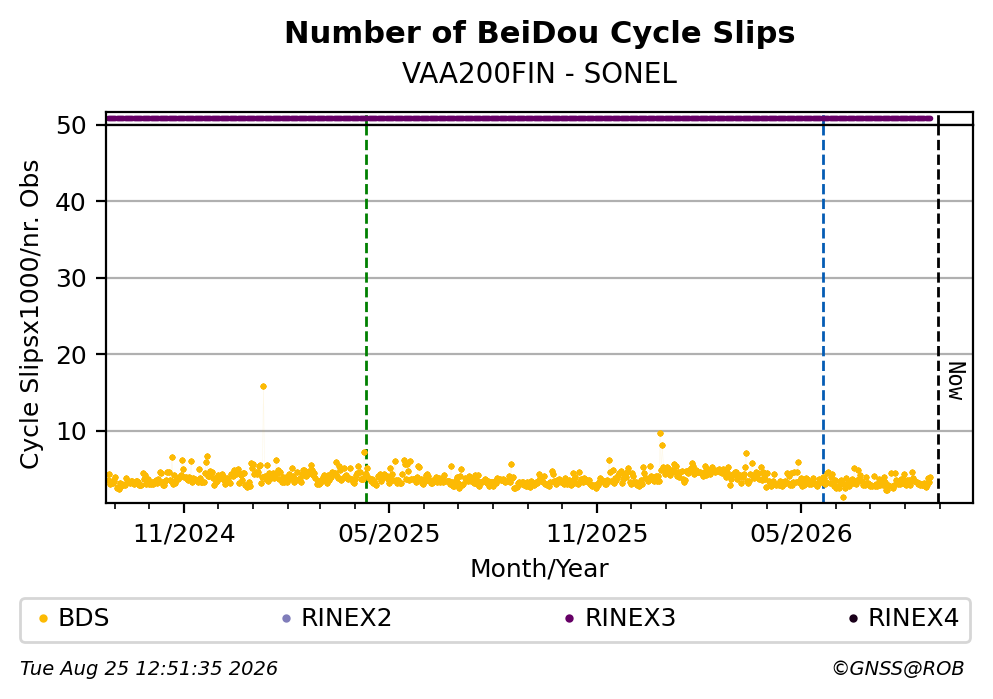
Task: Select the yellow peak point near 11/2025 spike
Action: coord(661,434)
